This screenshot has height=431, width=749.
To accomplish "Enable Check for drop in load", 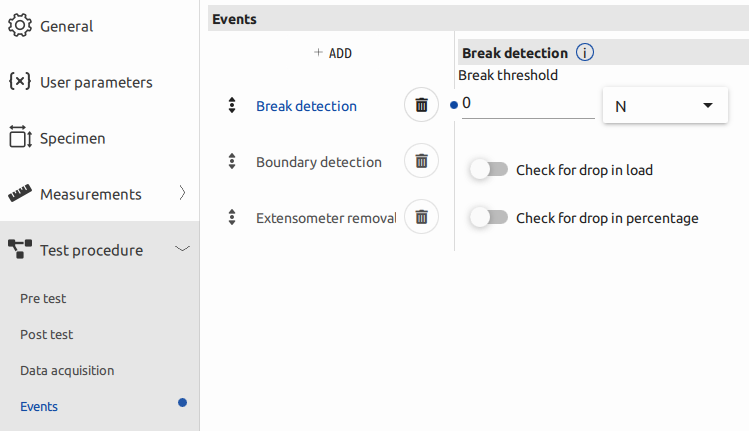I will pyautogui.click(x=489, y=170).
